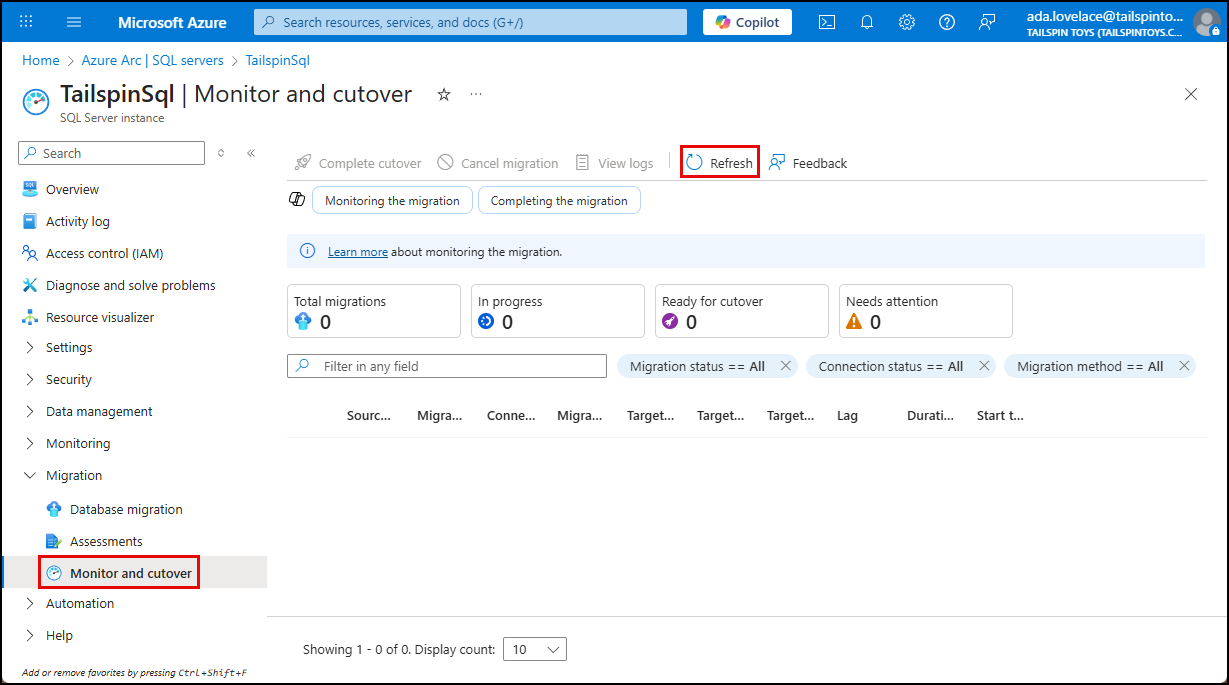Viewport: 1229px width, 685px height.
Task: Click the Learn more link
Action: pyautogui.click(x=357, y=252)
